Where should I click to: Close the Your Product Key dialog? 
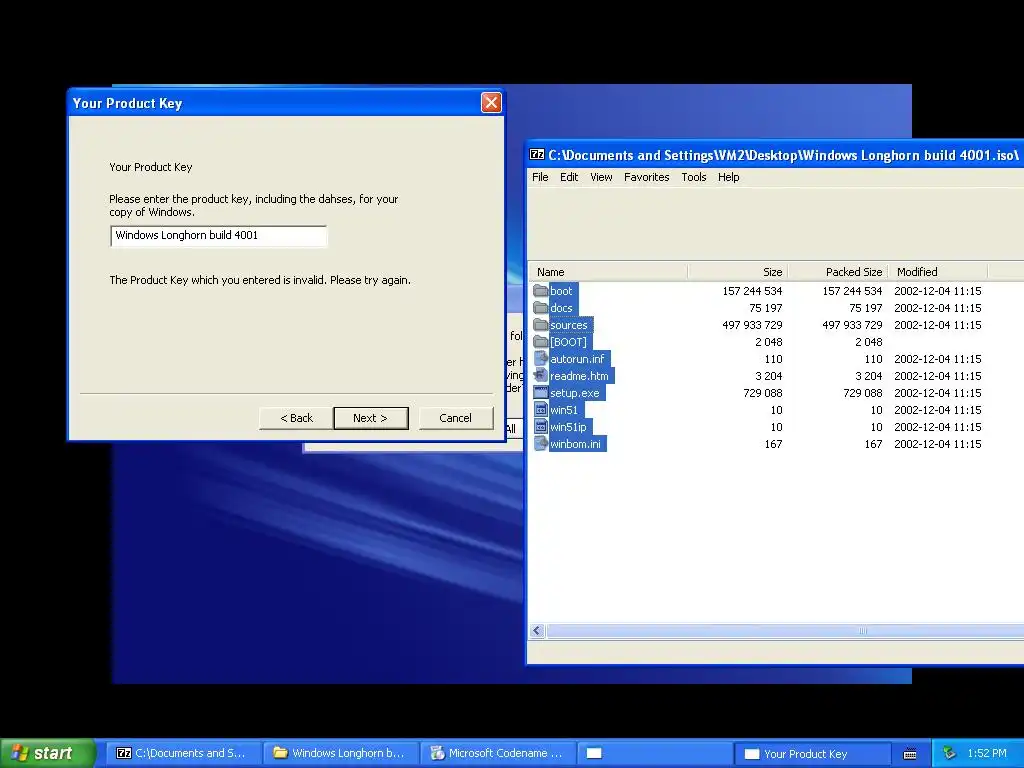491,103
